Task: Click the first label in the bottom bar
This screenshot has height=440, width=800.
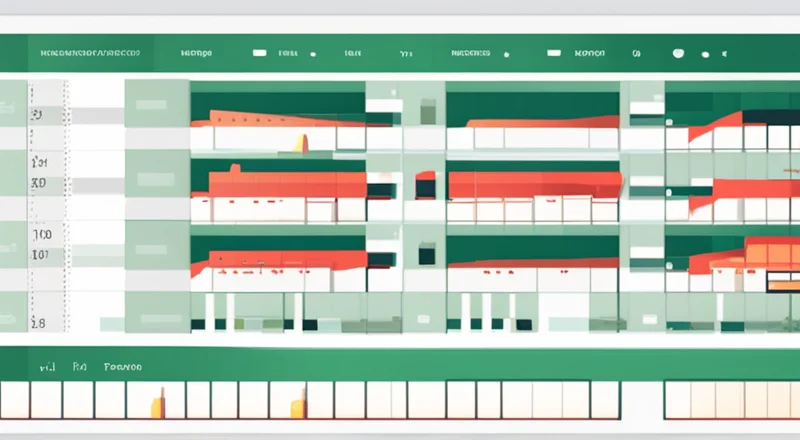Action: tap(47, 367)
